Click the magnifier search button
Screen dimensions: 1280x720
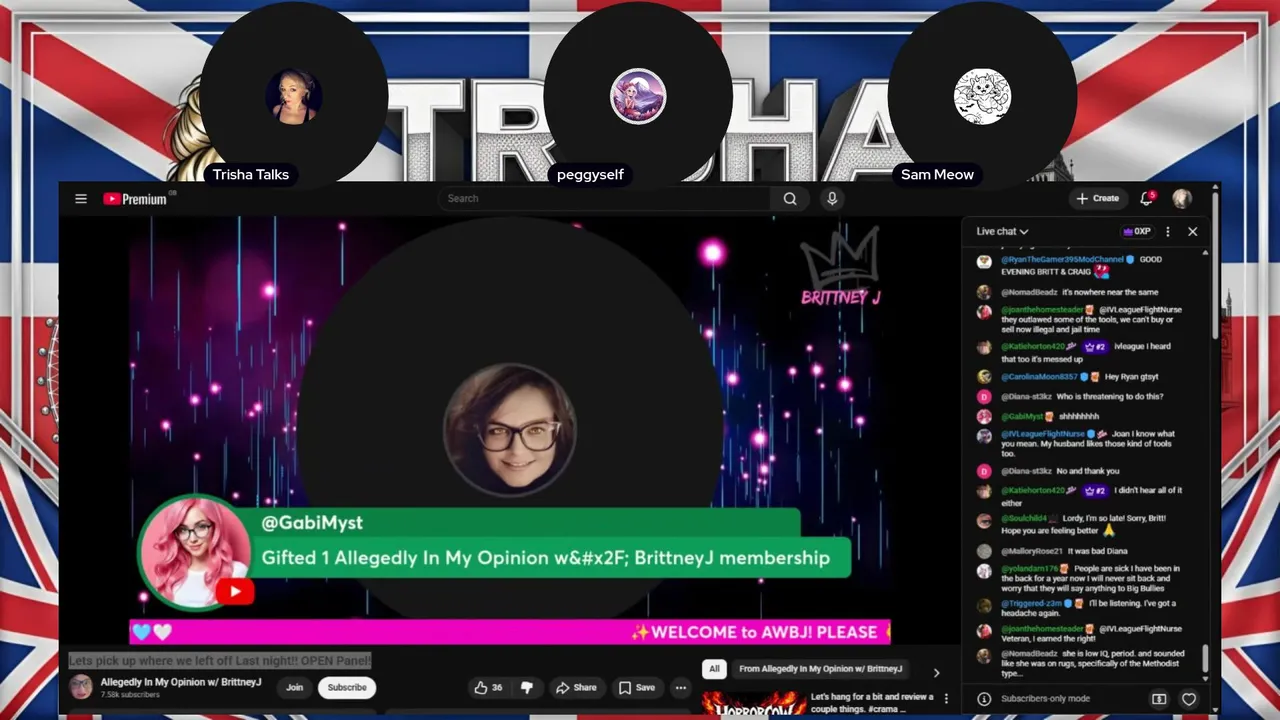[790, 199]
